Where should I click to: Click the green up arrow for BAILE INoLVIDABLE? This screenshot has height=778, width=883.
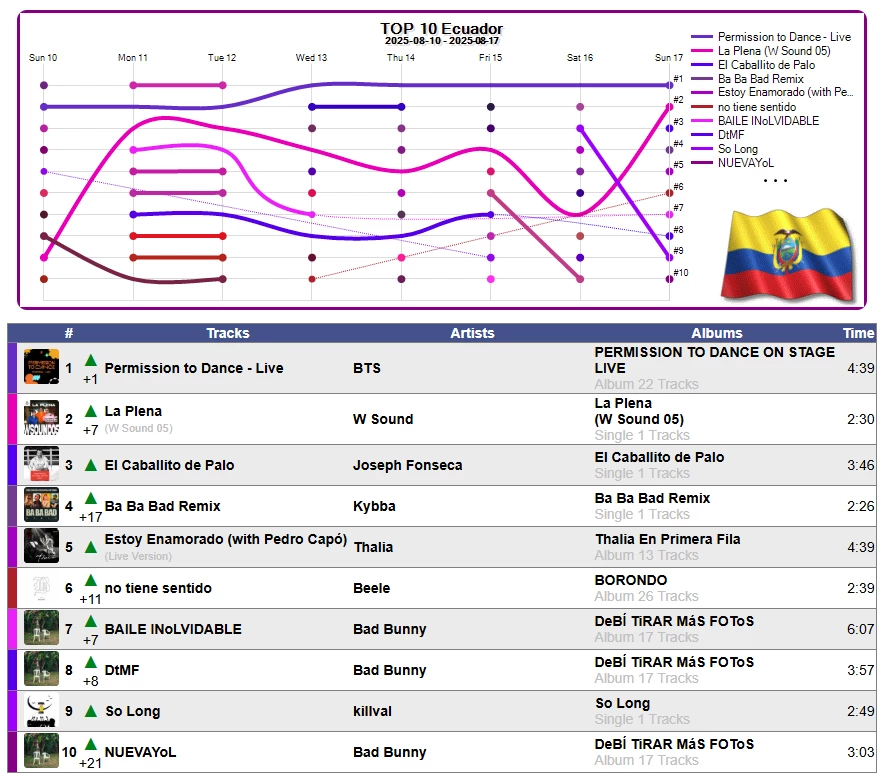click(91, 621)
